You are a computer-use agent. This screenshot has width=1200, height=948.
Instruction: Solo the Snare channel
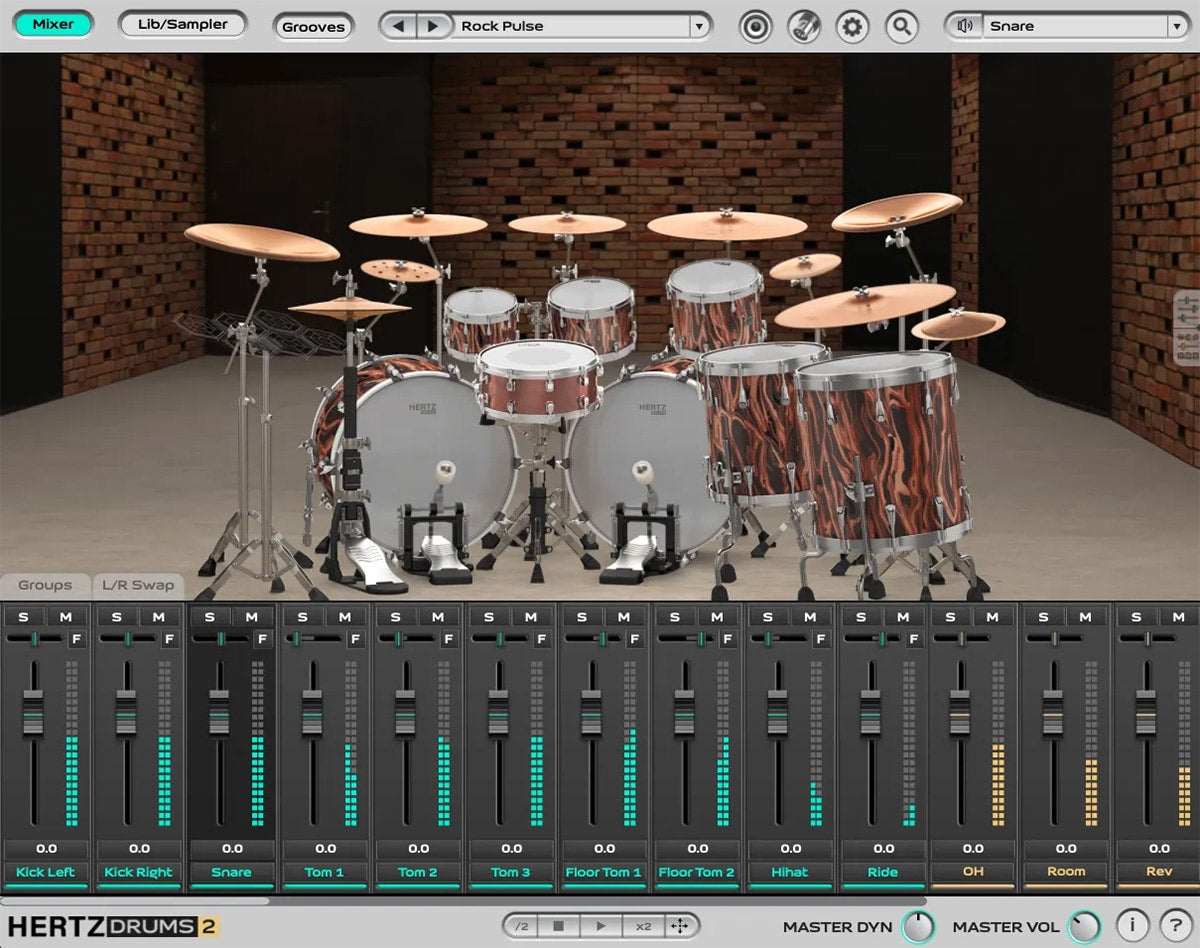(x=209, y=617)
